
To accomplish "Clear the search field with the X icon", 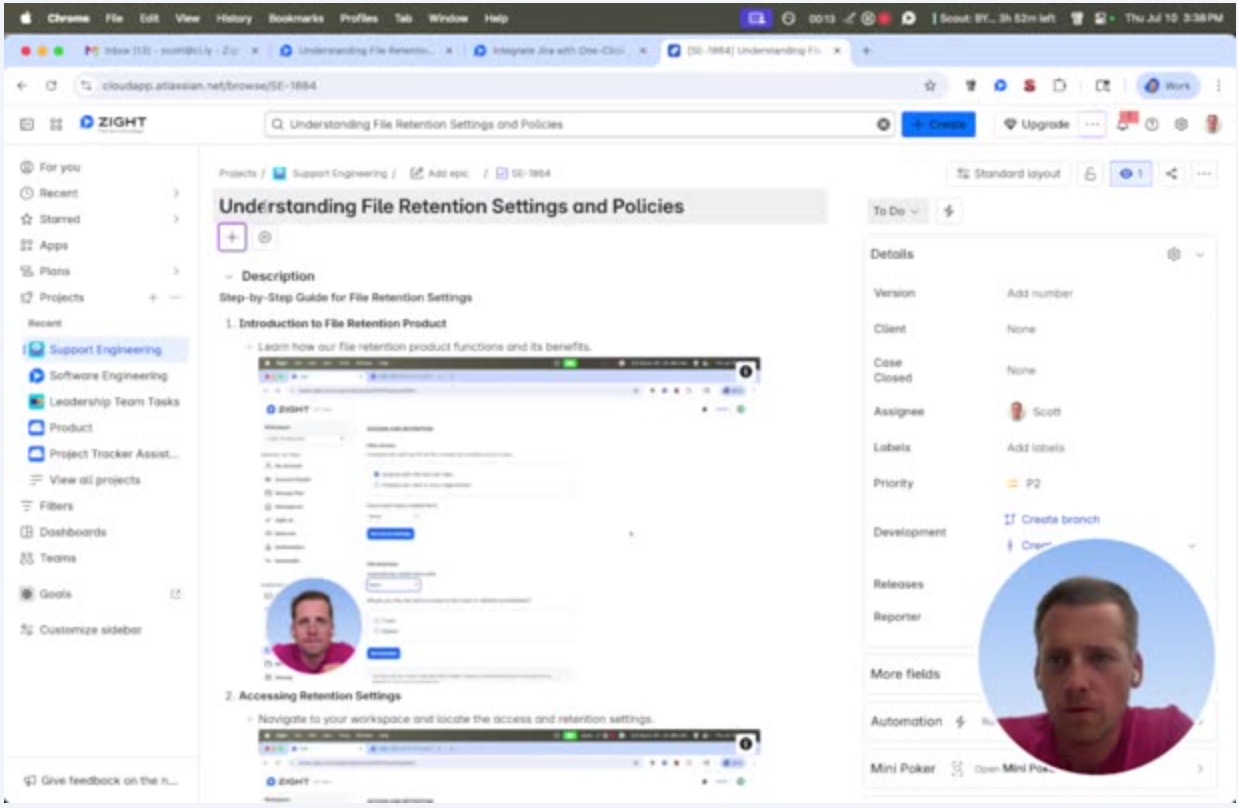I will coord(883,125).
